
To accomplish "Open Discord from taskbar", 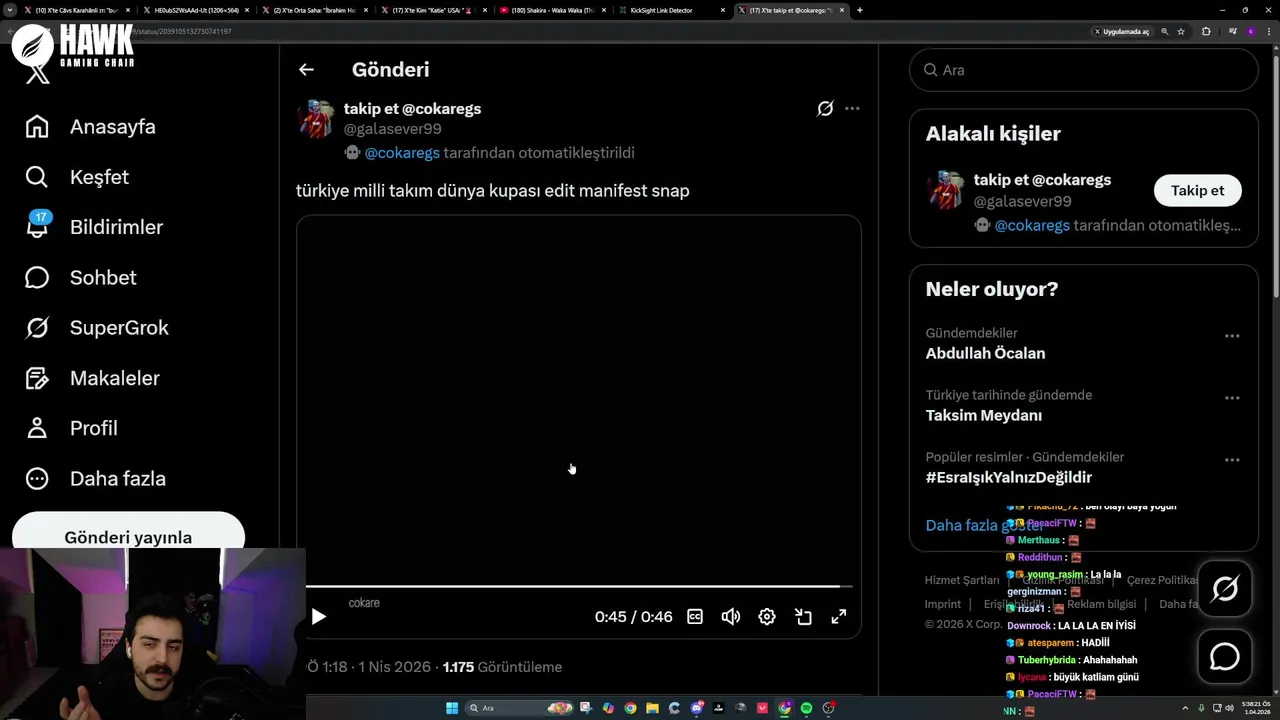I will point(697,708).
